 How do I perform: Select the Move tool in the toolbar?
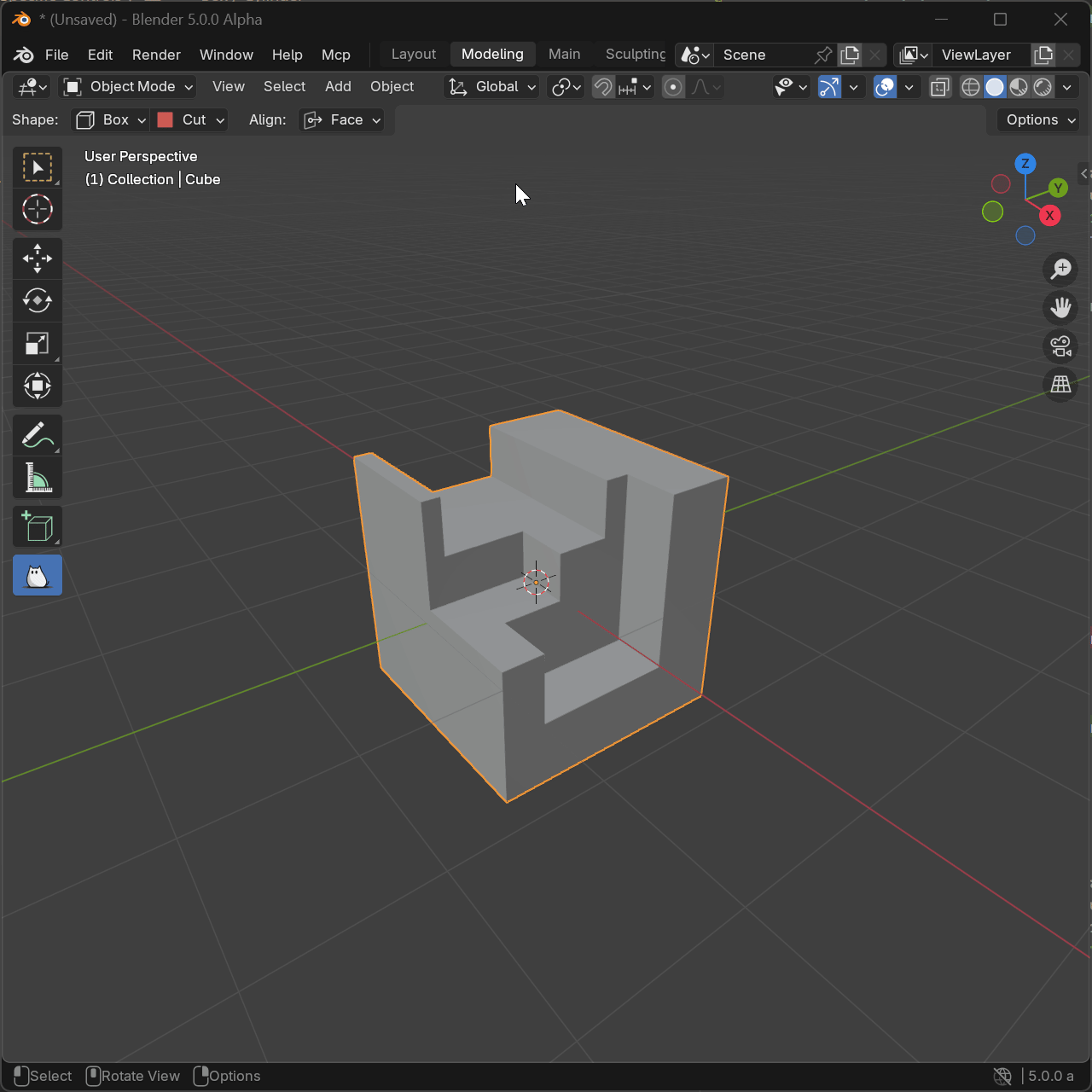point(38,258)
